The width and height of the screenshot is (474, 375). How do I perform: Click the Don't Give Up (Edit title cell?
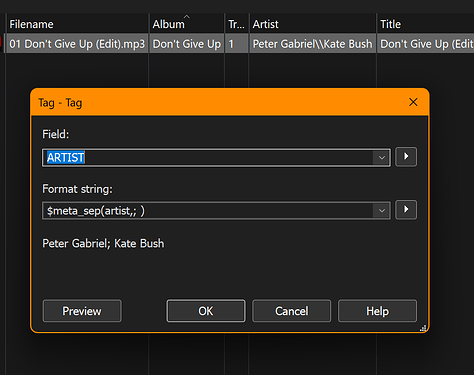(426, 44)
